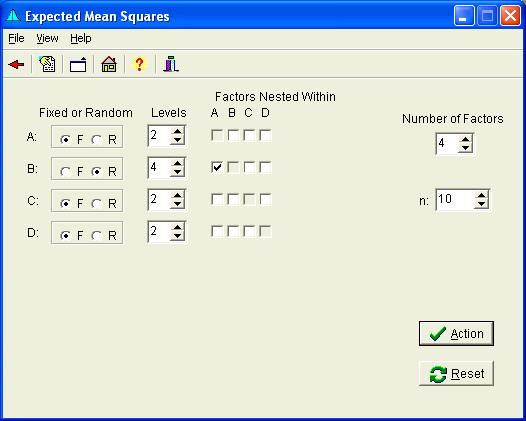Image resolution: width=526 pixels, height=421 pixels.
Task: Click the Action button
Action: point(456,333)
